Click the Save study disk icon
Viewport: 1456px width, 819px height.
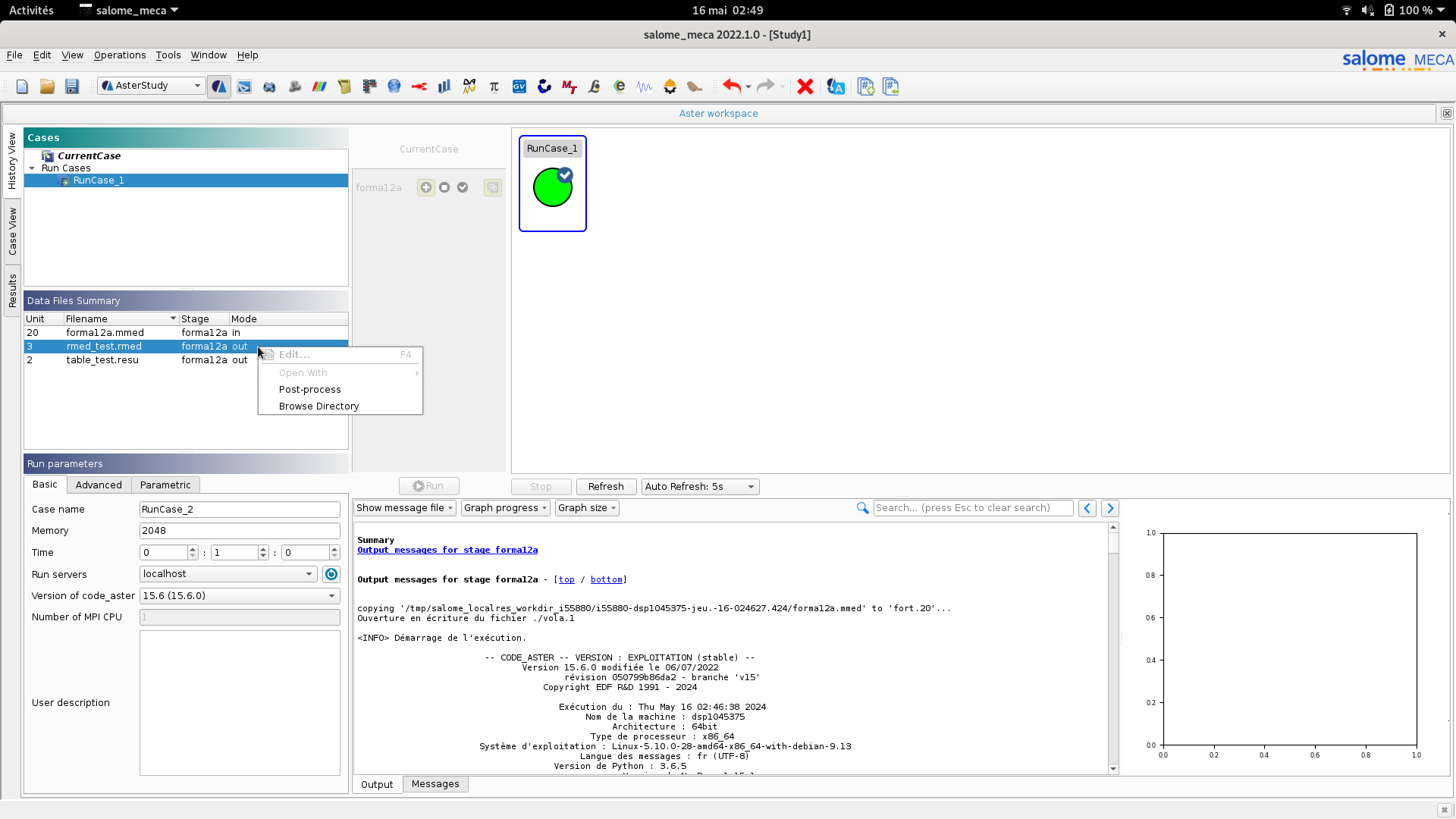click(72, 86)
